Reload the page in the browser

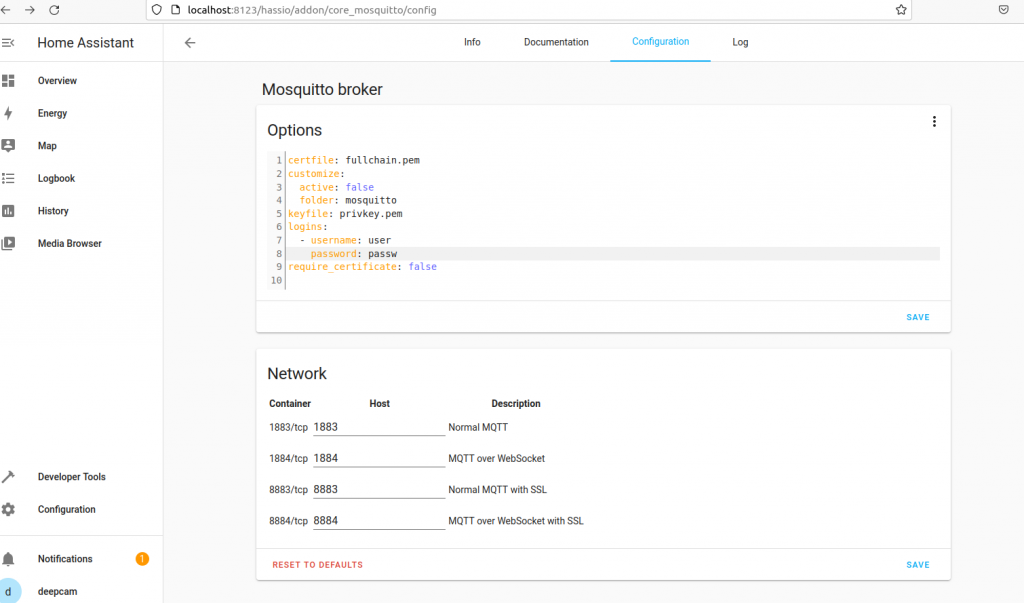tap(54, 10)
